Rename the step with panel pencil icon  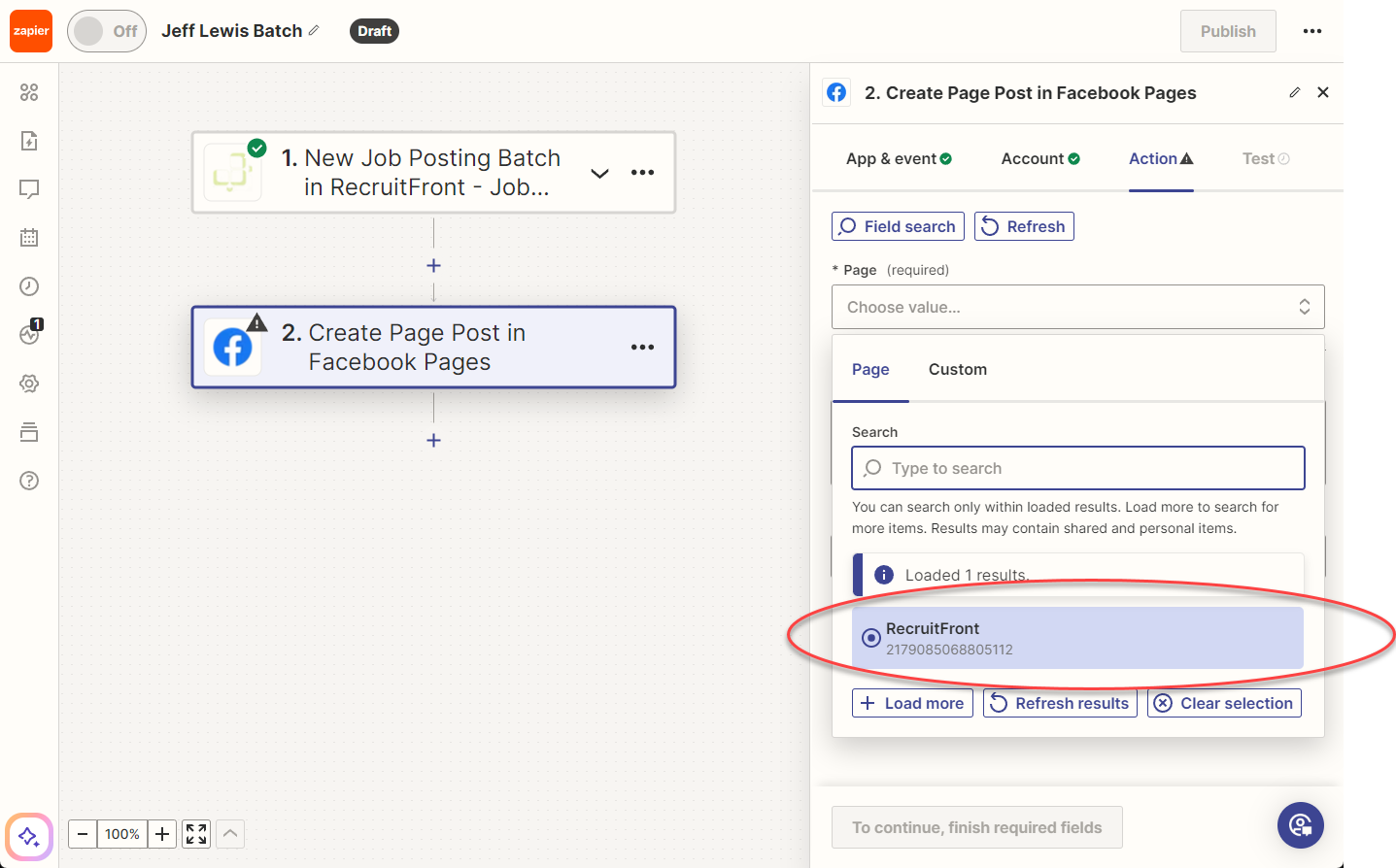pos(1294,92)
